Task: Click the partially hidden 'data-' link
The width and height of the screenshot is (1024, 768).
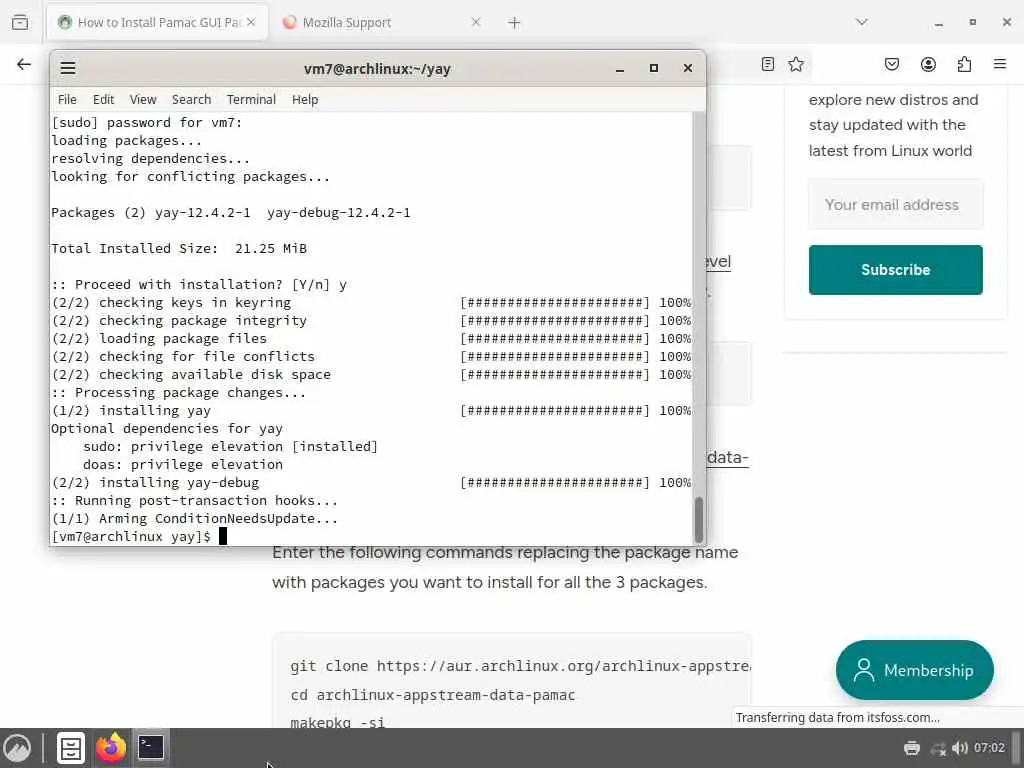Action: 728,457
